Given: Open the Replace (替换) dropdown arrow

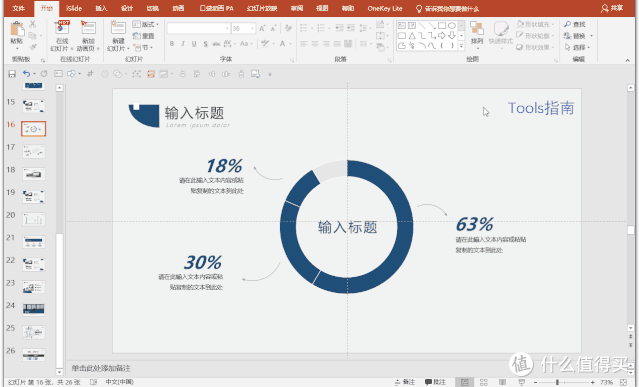Looking at the screenshot, I should pos(591,36).
